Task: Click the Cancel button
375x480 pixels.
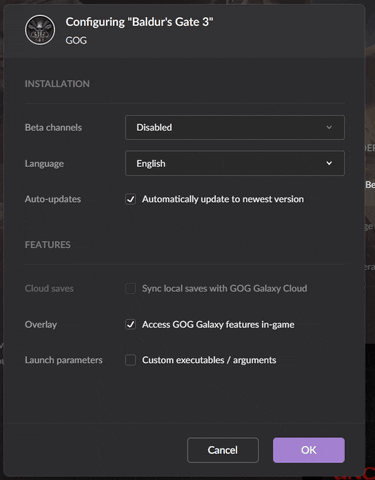Action: click(223, 450)
